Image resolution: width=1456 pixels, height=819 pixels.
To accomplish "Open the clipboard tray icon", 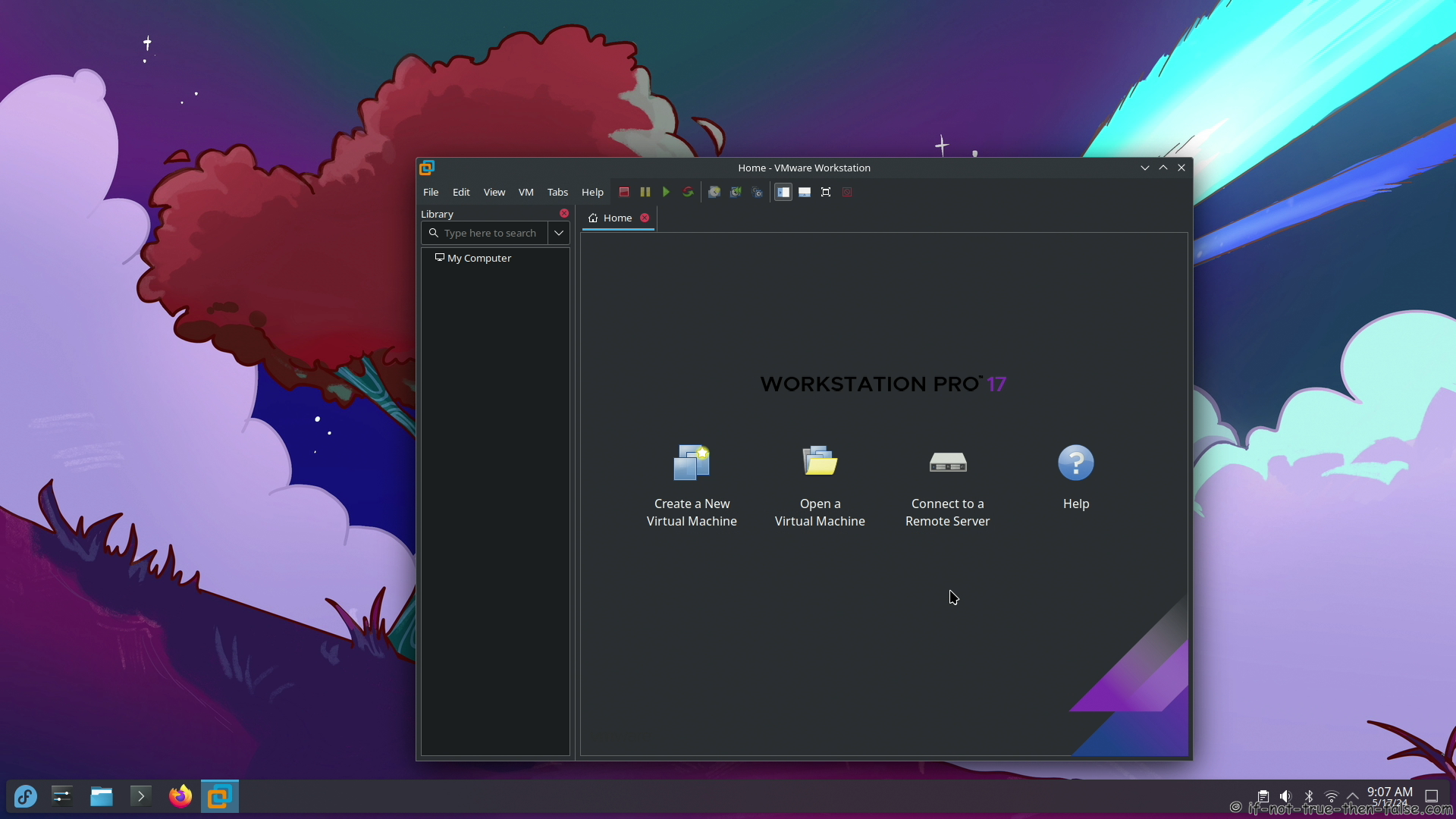I will (x=1263, y=796).
